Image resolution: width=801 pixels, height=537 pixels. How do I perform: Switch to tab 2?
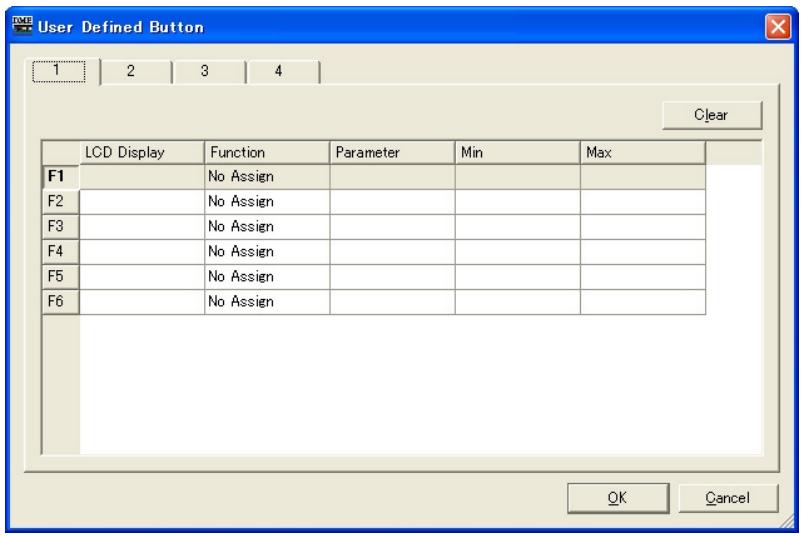[x=136, y=72]
